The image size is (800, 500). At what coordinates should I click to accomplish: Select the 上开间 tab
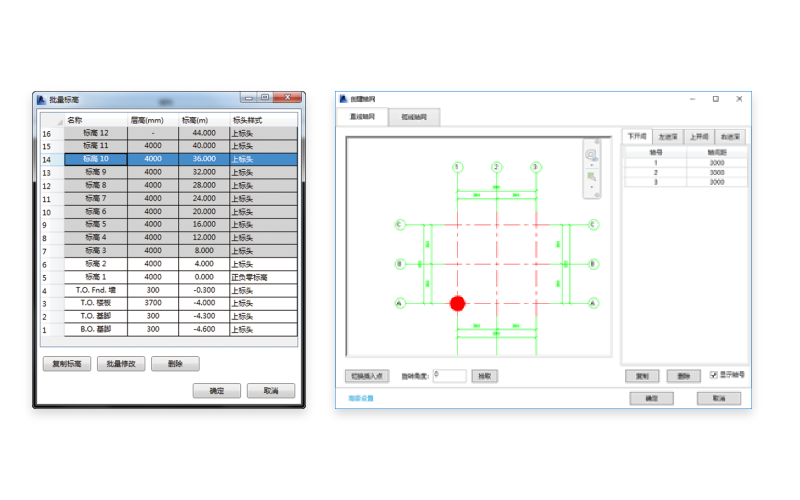coord(699,137)
